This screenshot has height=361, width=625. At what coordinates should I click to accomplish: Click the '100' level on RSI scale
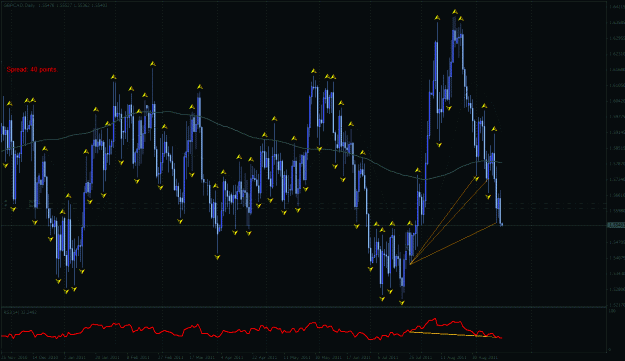611,310
